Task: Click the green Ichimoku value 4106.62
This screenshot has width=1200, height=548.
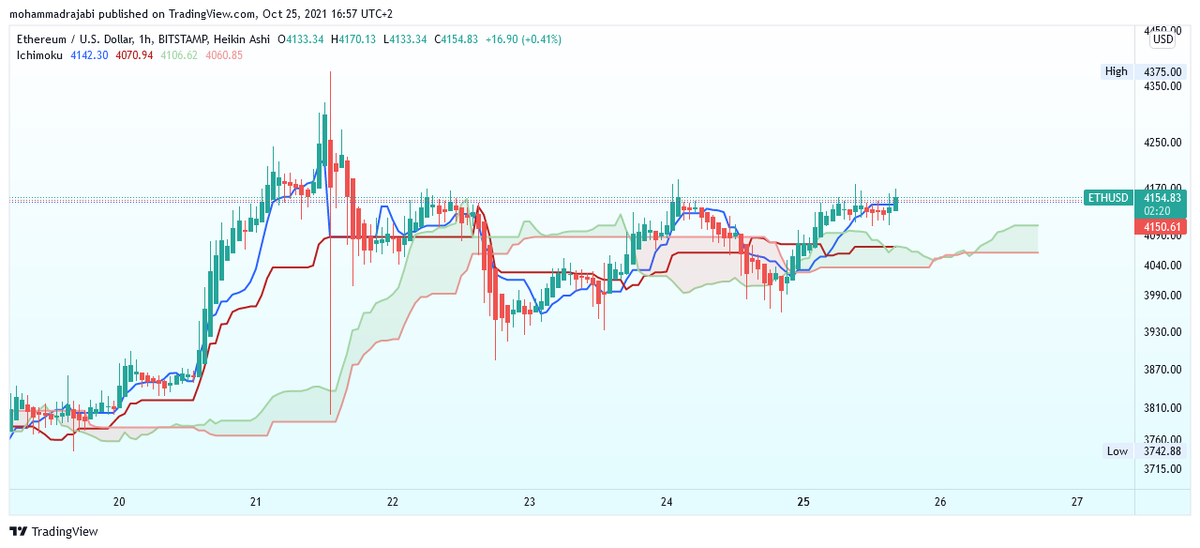Action: [x=179, y=55]
